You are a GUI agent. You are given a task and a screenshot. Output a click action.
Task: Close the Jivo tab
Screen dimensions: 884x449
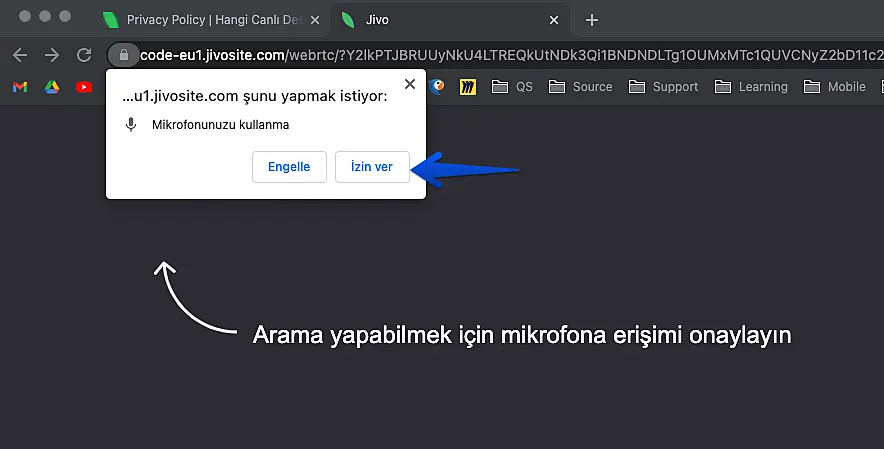(x=555, y=20)
